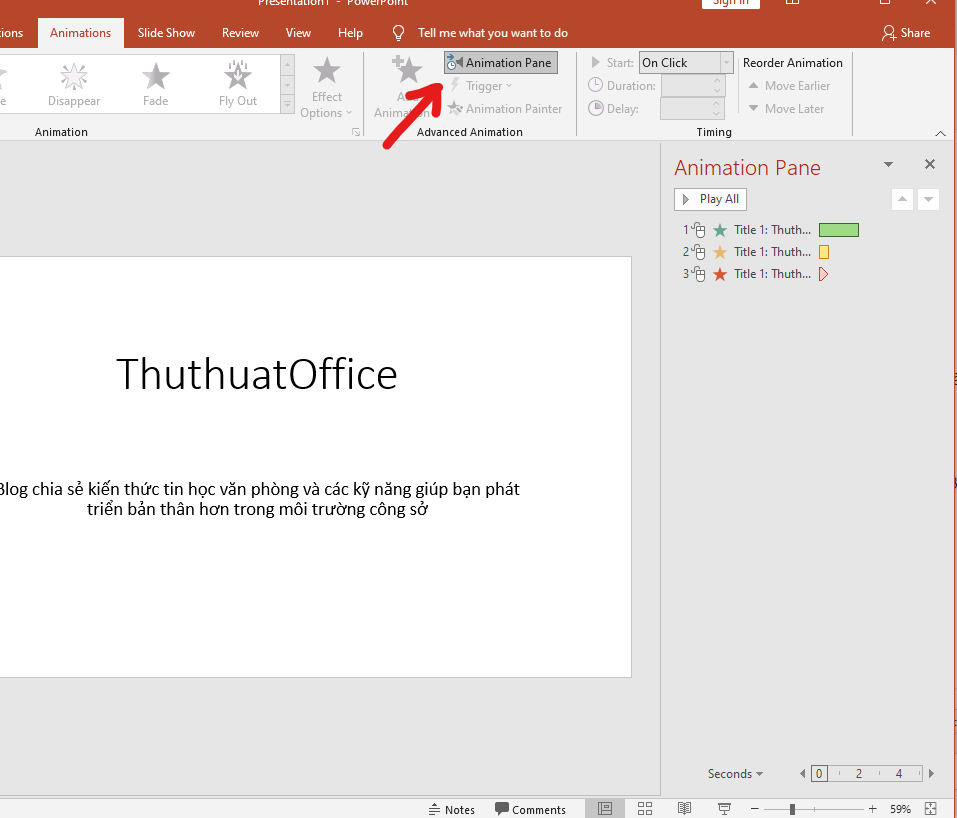
Task: Apply the Disappear animation
Action: tap(73, 84)
